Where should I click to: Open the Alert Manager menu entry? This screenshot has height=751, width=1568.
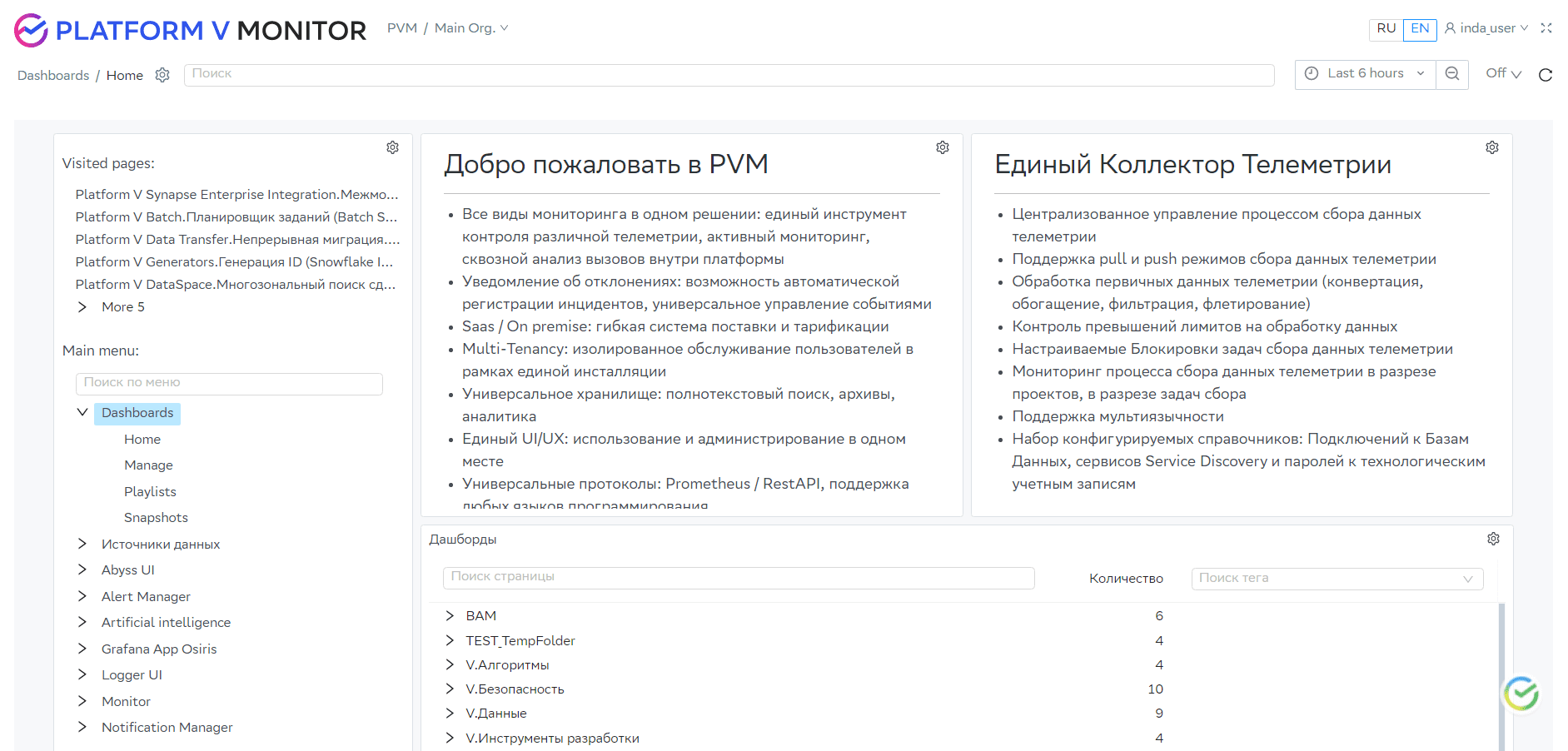146,597
